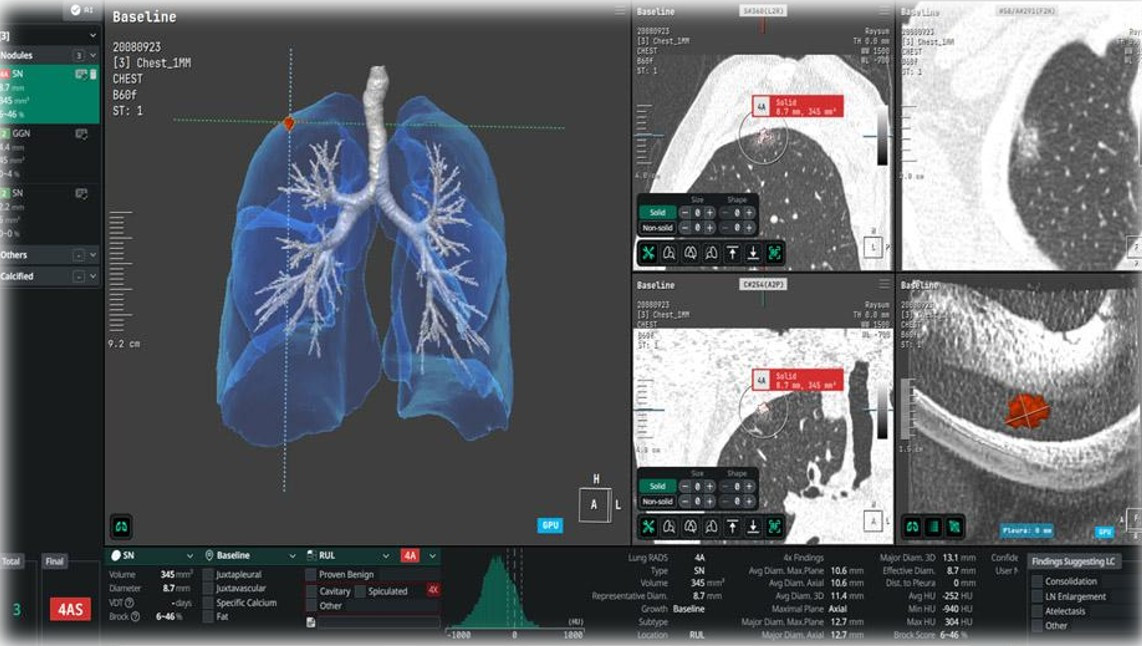Switch to the Final tab
This screenshot has height=646, width=1142.
coord(55,562)
